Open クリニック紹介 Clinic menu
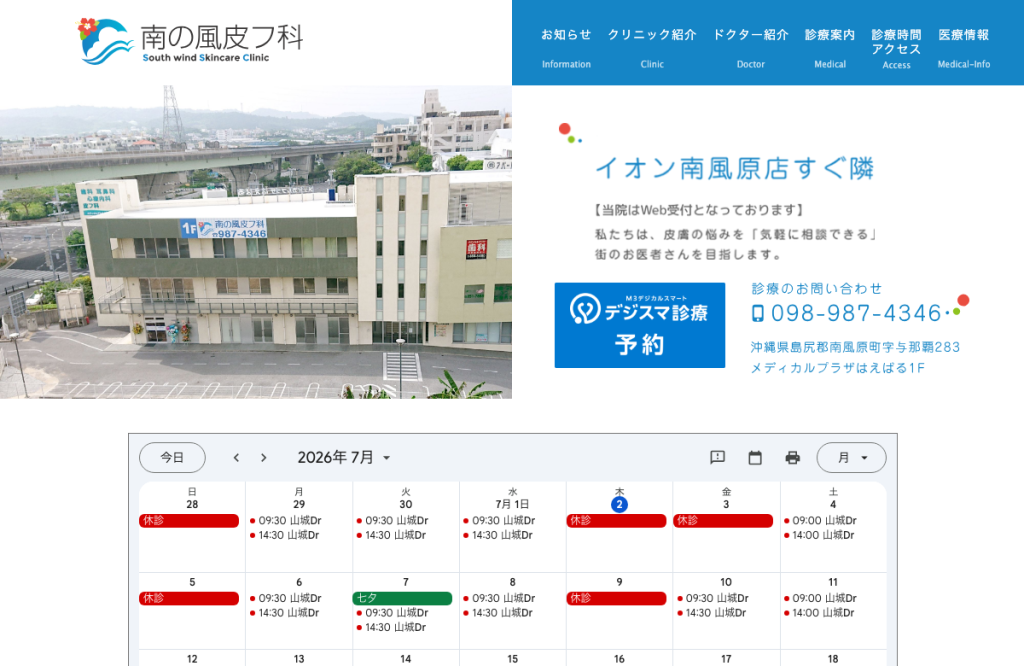 [x=652, y=48]
